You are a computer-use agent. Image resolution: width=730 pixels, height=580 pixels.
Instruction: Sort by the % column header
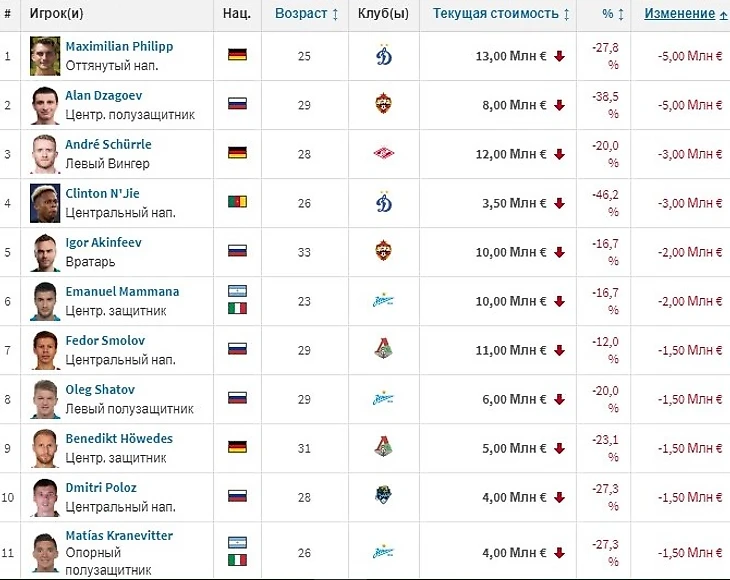click(613, 14)
